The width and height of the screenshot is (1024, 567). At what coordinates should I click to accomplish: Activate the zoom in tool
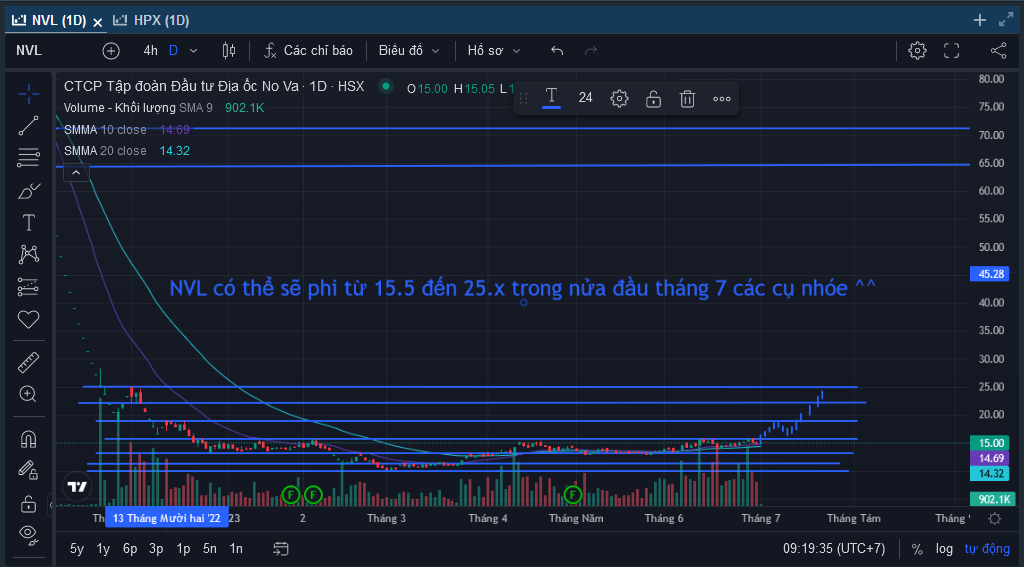click(x=28, y=394)
